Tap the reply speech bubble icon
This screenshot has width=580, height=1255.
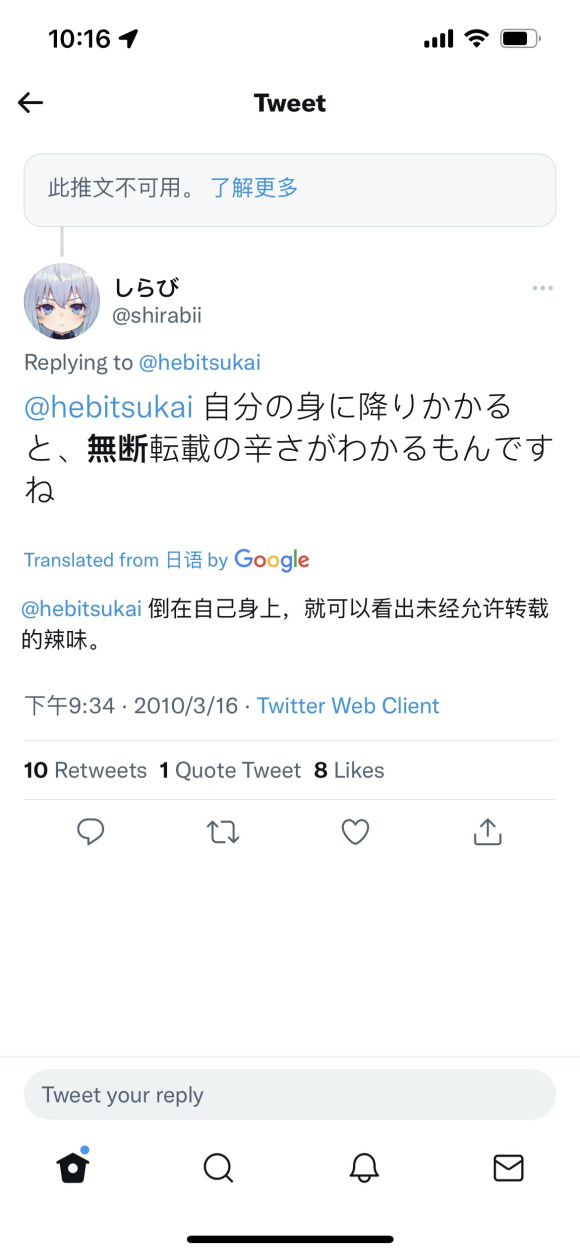tap(91, 831)
